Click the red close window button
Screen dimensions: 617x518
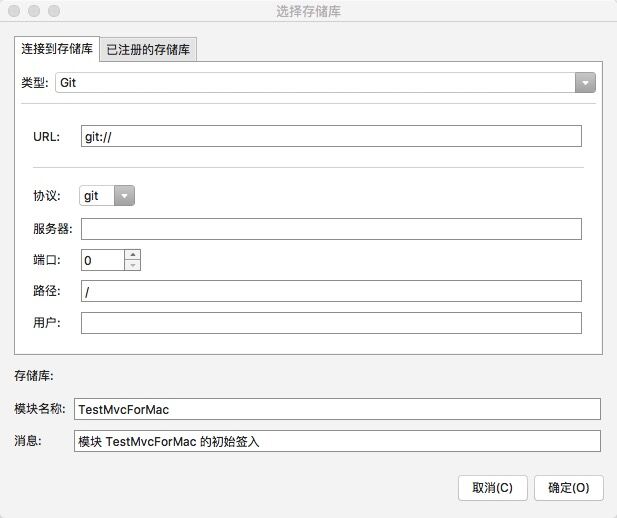[14, 11]
